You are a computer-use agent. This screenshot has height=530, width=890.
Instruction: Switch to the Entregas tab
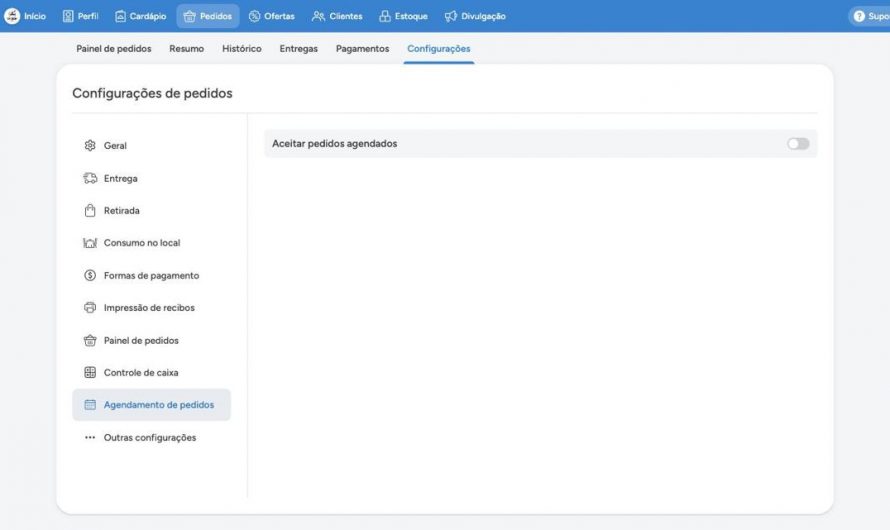pyautogui.click(x=299, y=49)
